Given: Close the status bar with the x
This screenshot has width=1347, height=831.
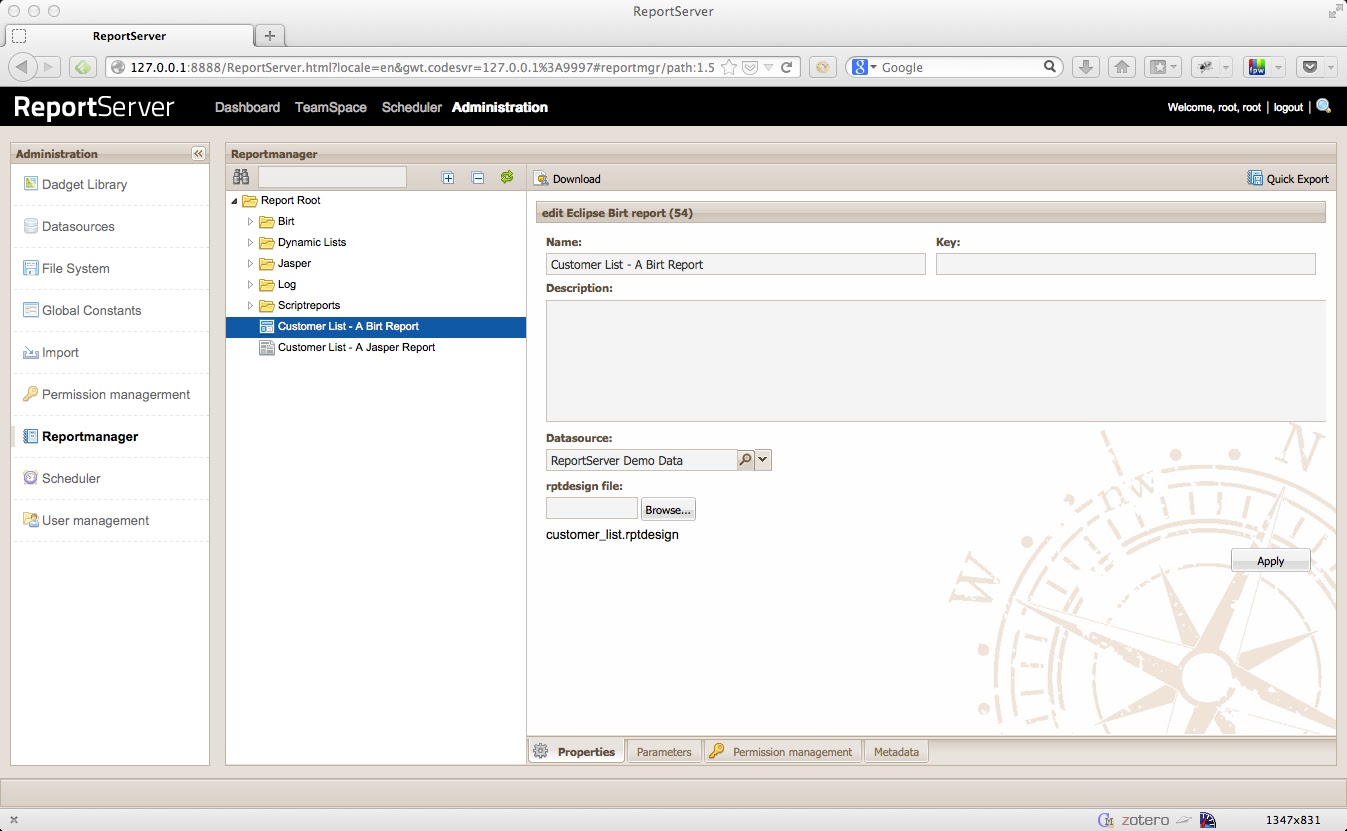Looking at the screenshot, I should click(14, 820).
